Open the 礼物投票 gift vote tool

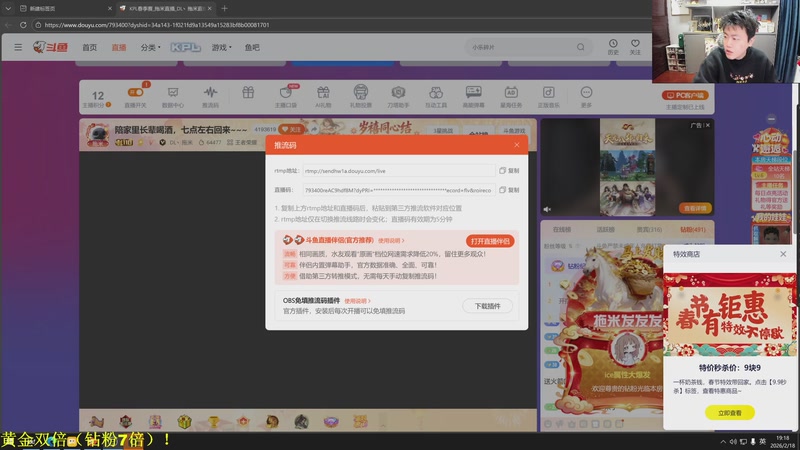(360, 97)
